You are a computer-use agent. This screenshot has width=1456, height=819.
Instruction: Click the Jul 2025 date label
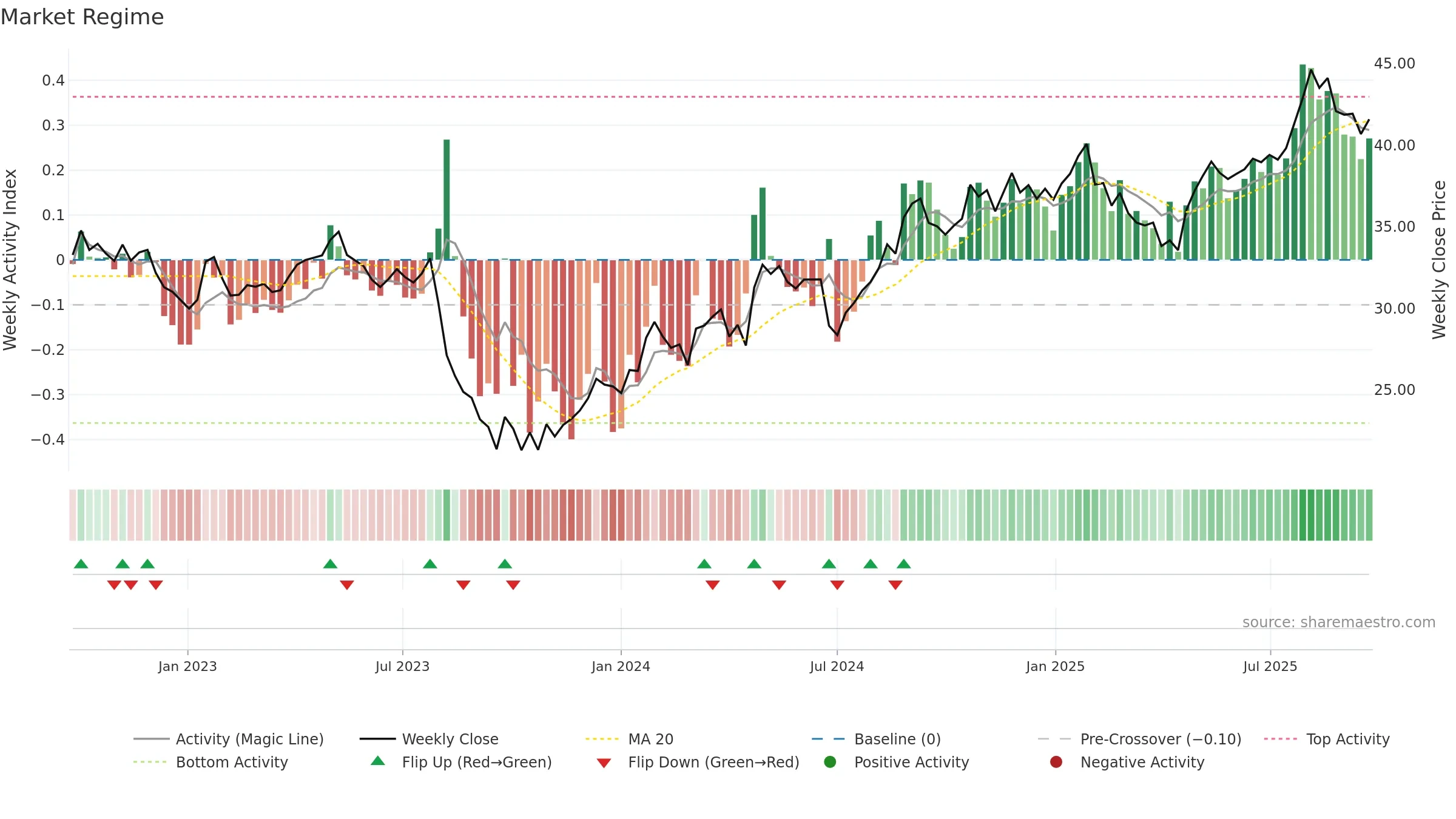point(1270,666)
